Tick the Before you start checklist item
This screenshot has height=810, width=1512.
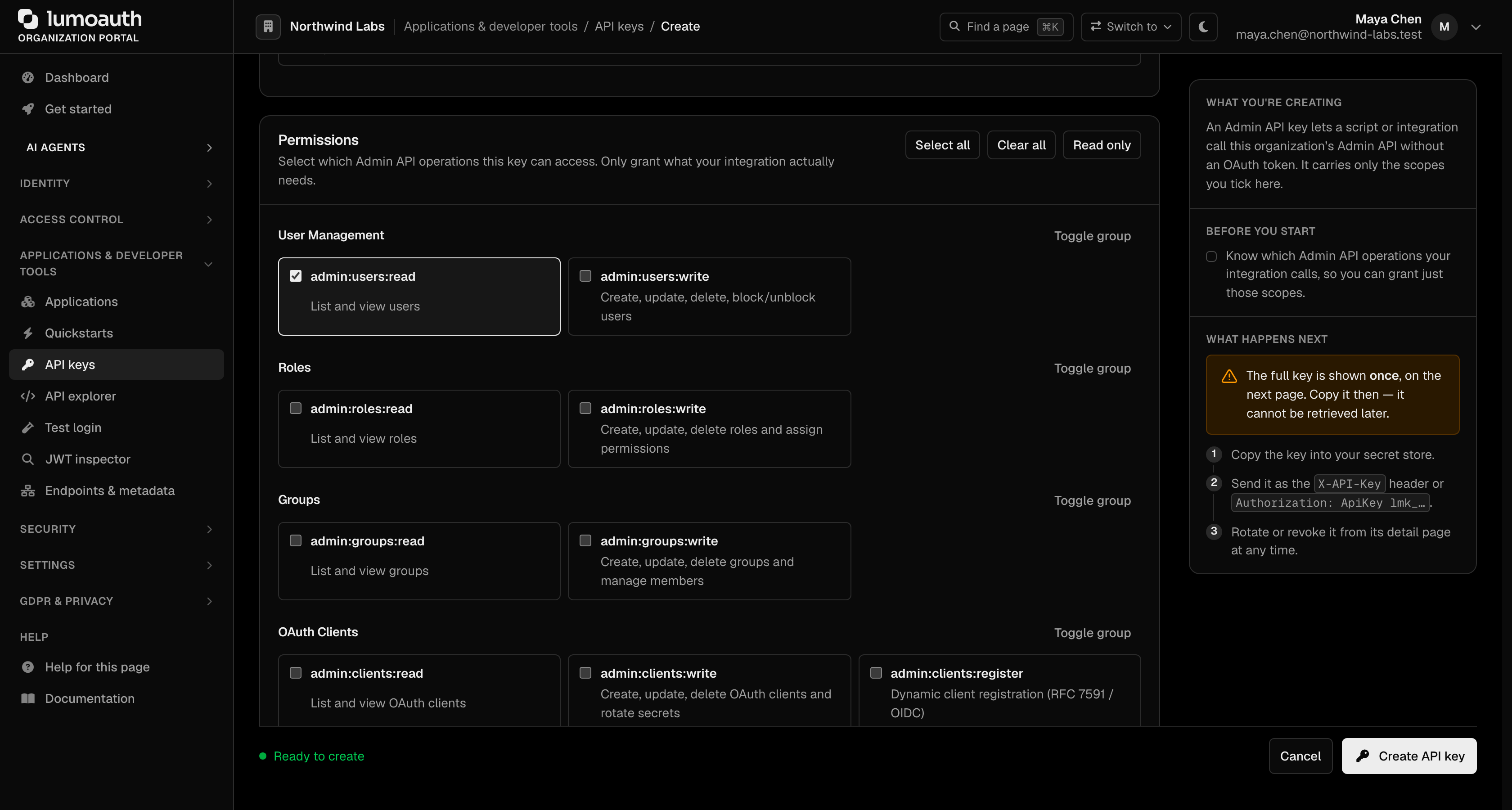(x=1211, y=256)
